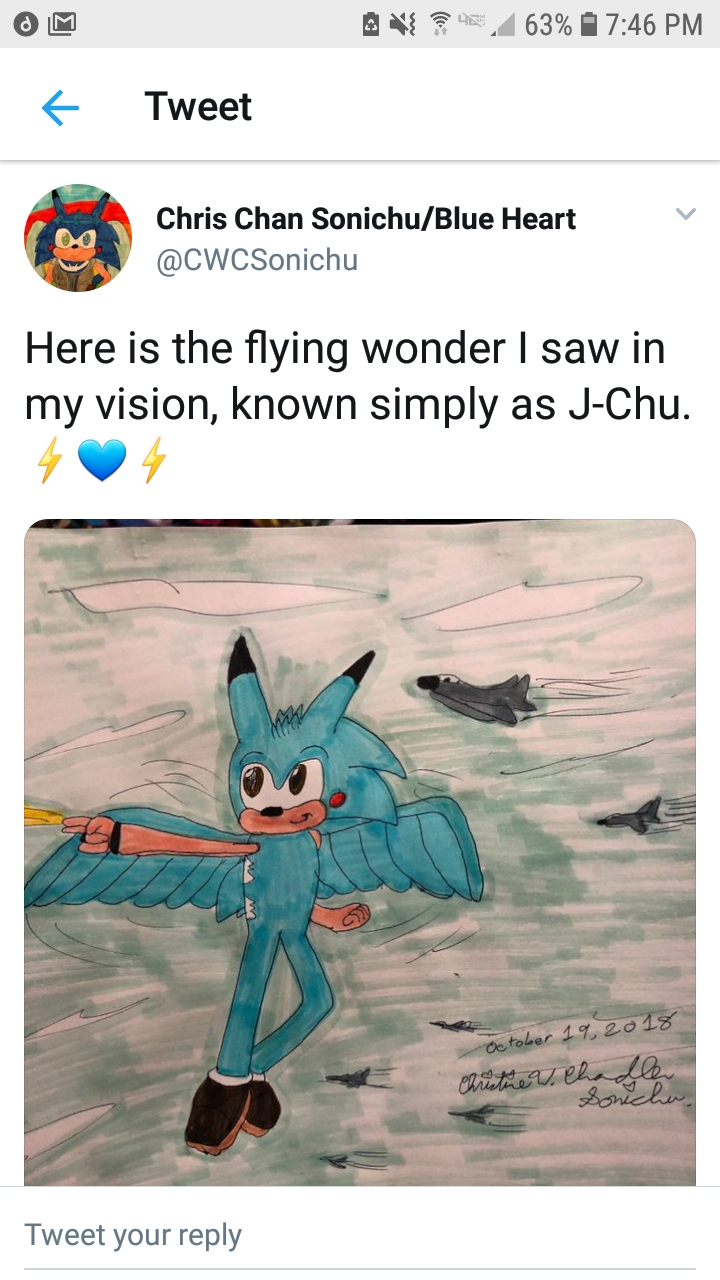720x1280 pixels.
Task: Tap the Tweet header title
Action: pos(198,106)
